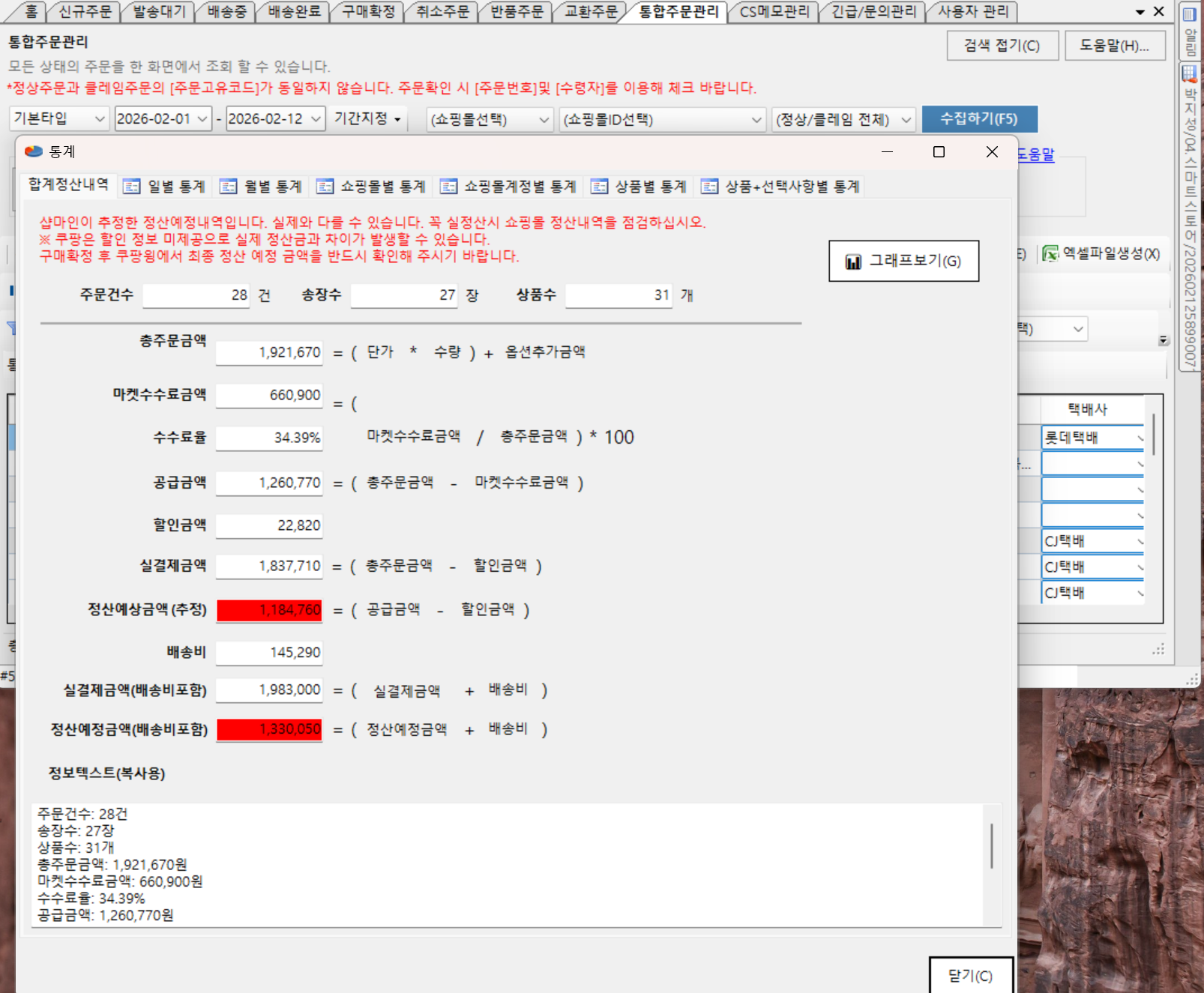Viewport: 1204px width, 993px height.
Task: Click the 닫기(C) button
Action: tap(970, 975)
